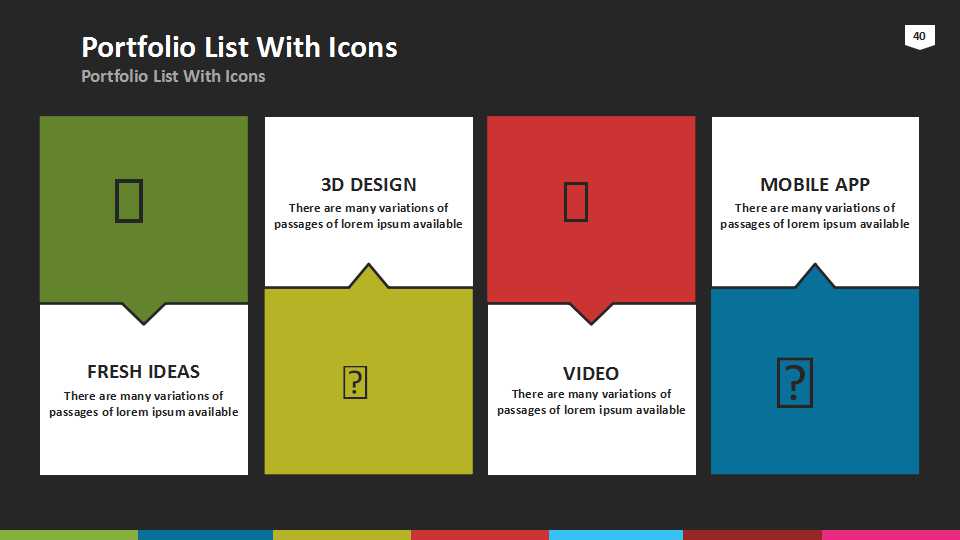This screenshot has height=540, width=960.
Task: Click the bright green segment of bottom bar
Action: coord(68,534)
